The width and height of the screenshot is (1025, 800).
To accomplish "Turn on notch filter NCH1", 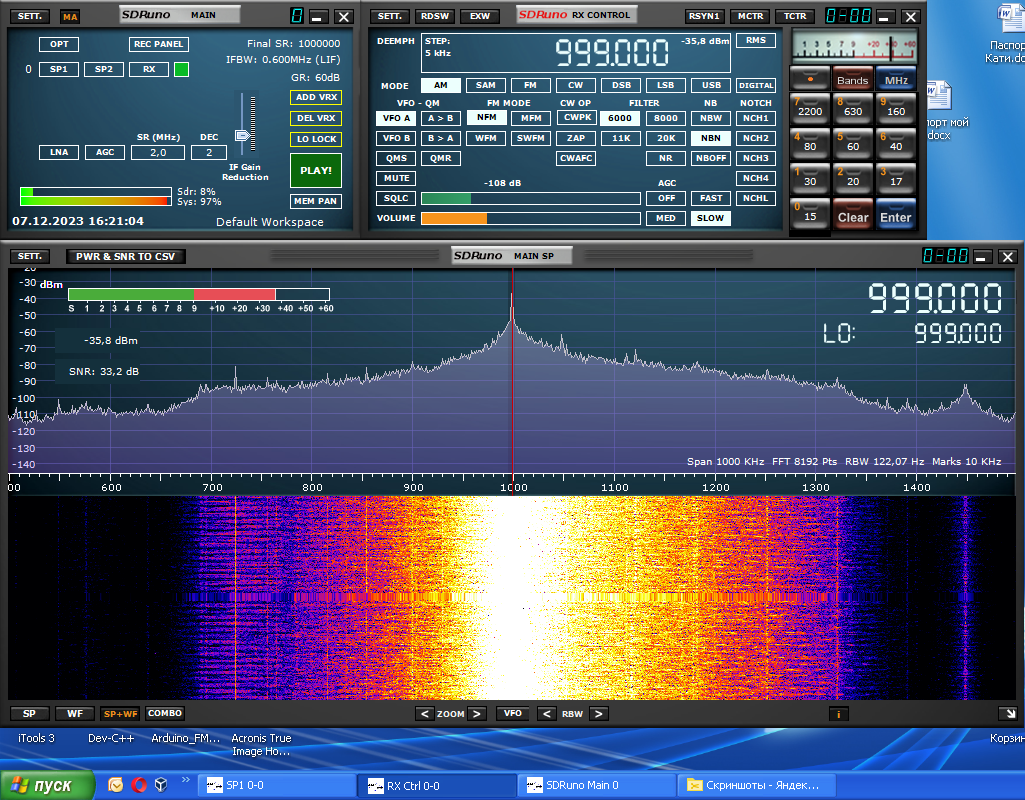I will point(755,118).
